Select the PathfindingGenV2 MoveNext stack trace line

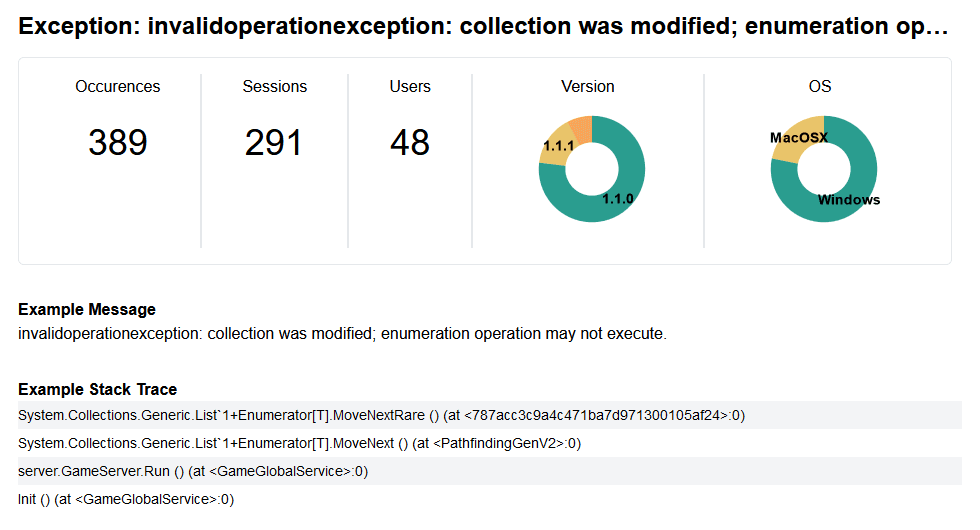tap(300, 443)
